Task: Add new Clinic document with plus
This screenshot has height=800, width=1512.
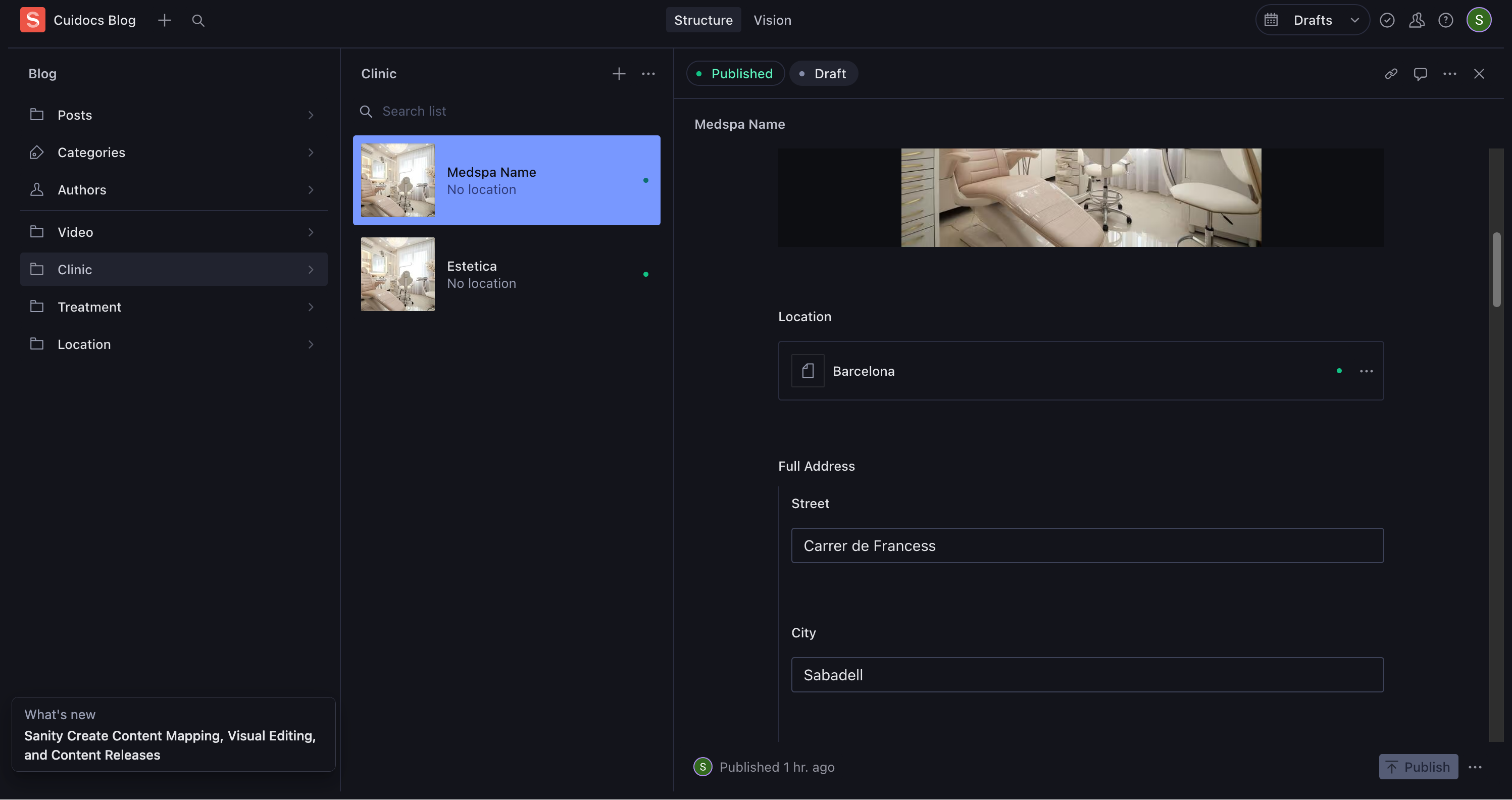Action: 619,74
